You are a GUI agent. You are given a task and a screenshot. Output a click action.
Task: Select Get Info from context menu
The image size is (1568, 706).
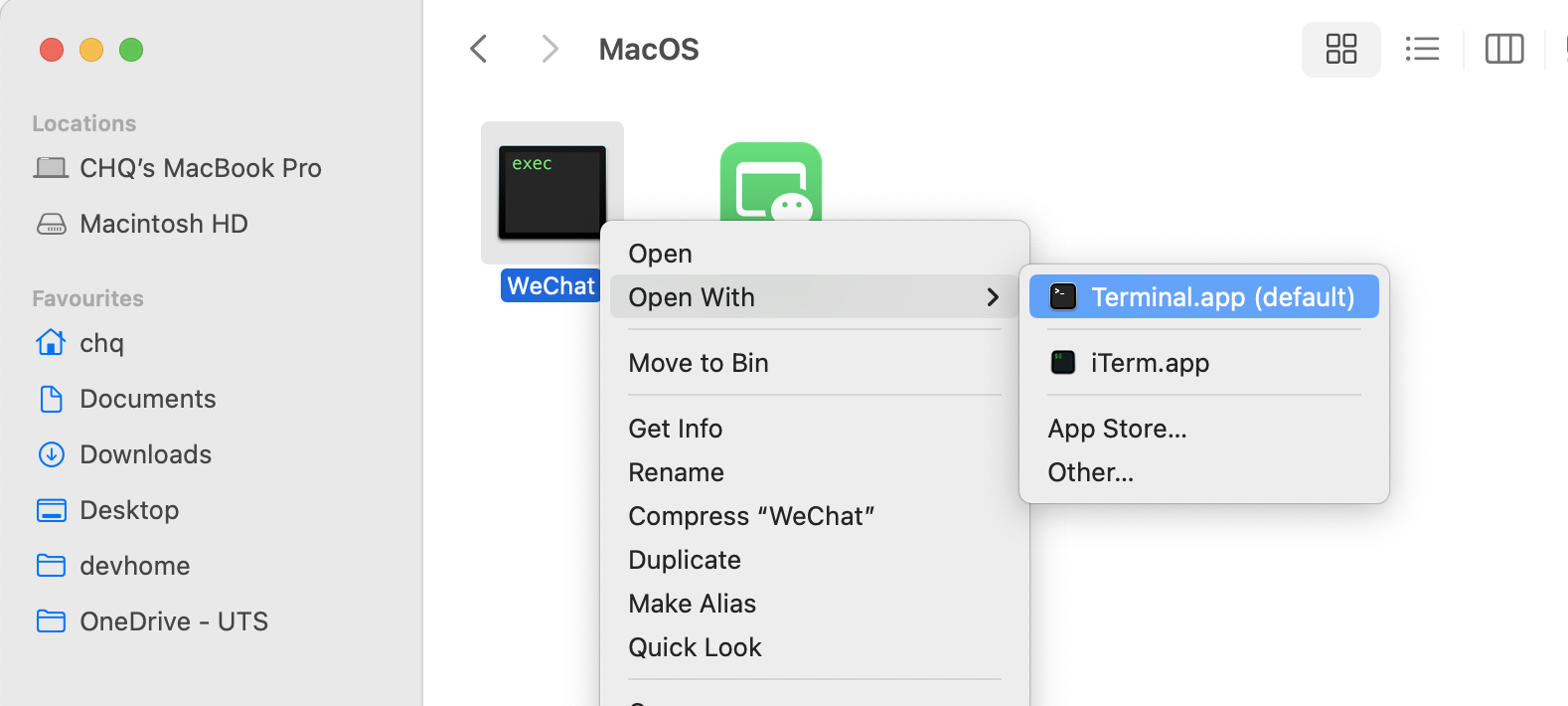[675, 429]
